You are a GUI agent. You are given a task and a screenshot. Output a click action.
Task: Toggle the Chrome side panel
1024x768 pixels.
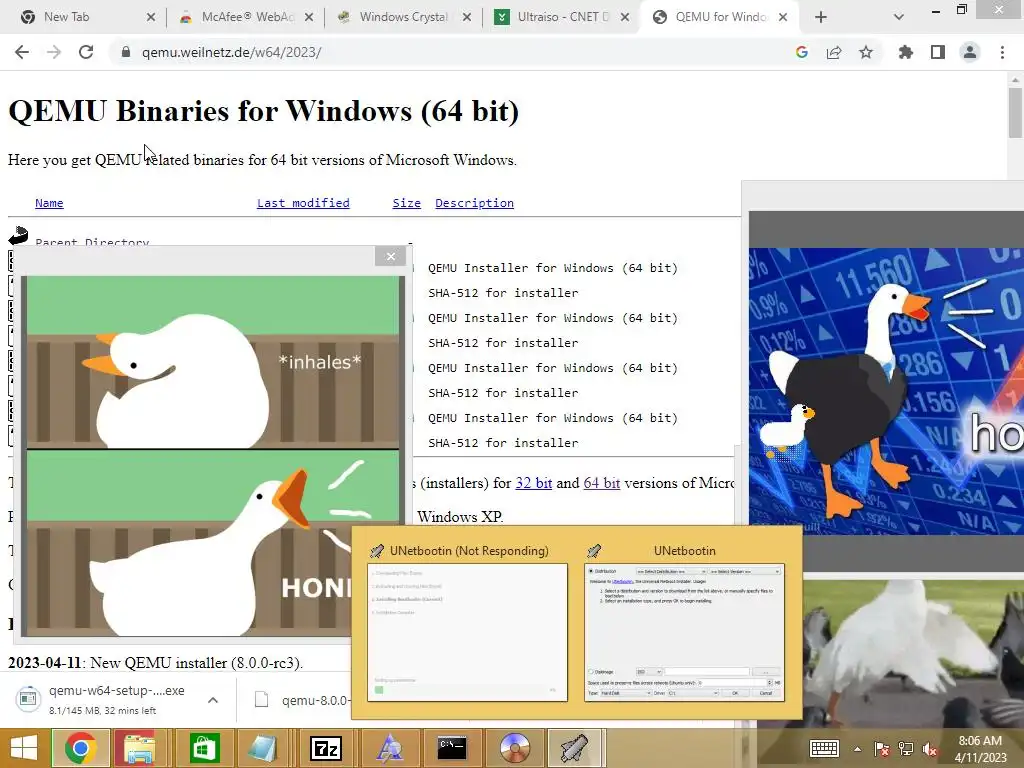(x=938, y=52)
